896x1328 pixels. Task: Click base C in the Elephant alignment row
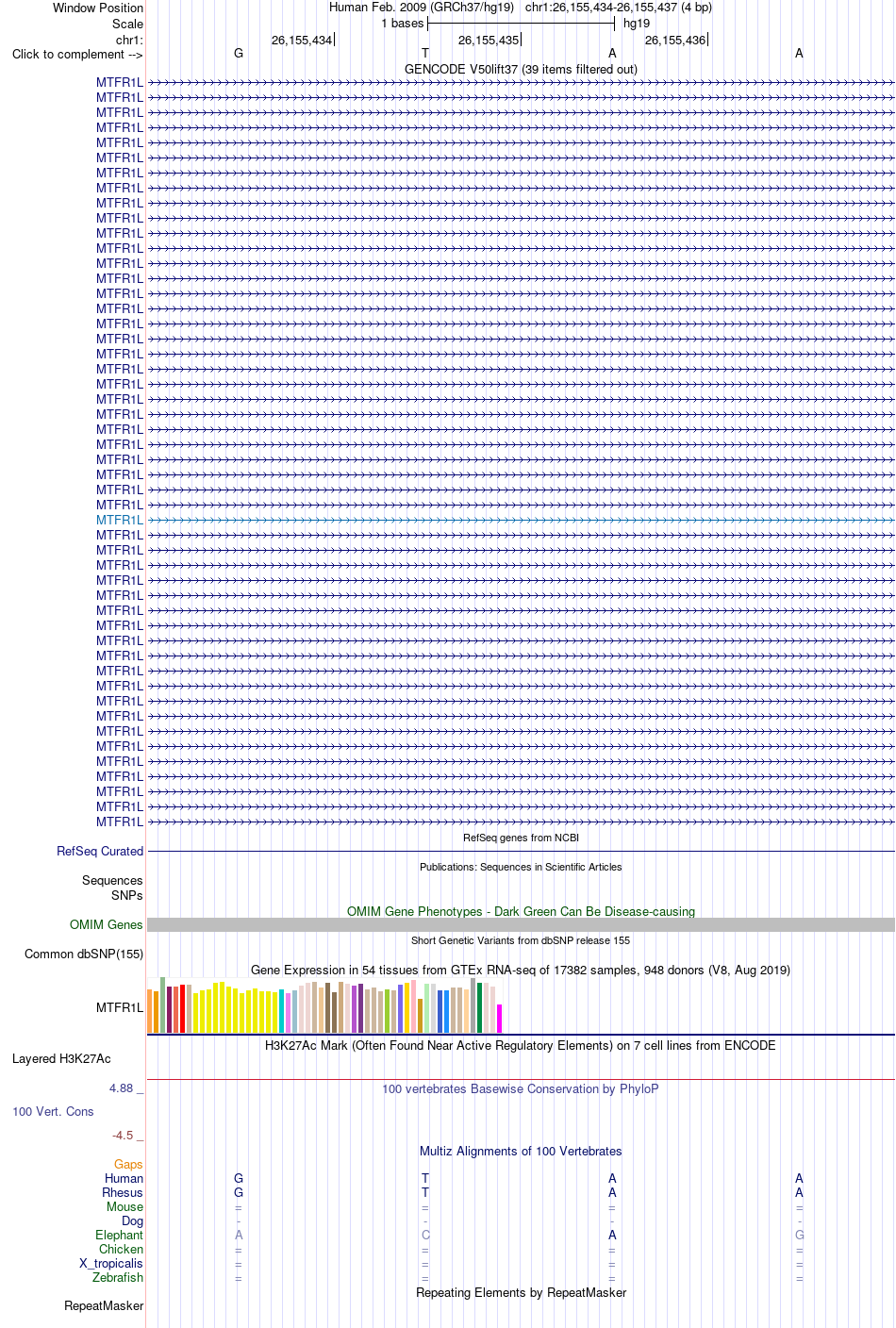point(425,1235)
